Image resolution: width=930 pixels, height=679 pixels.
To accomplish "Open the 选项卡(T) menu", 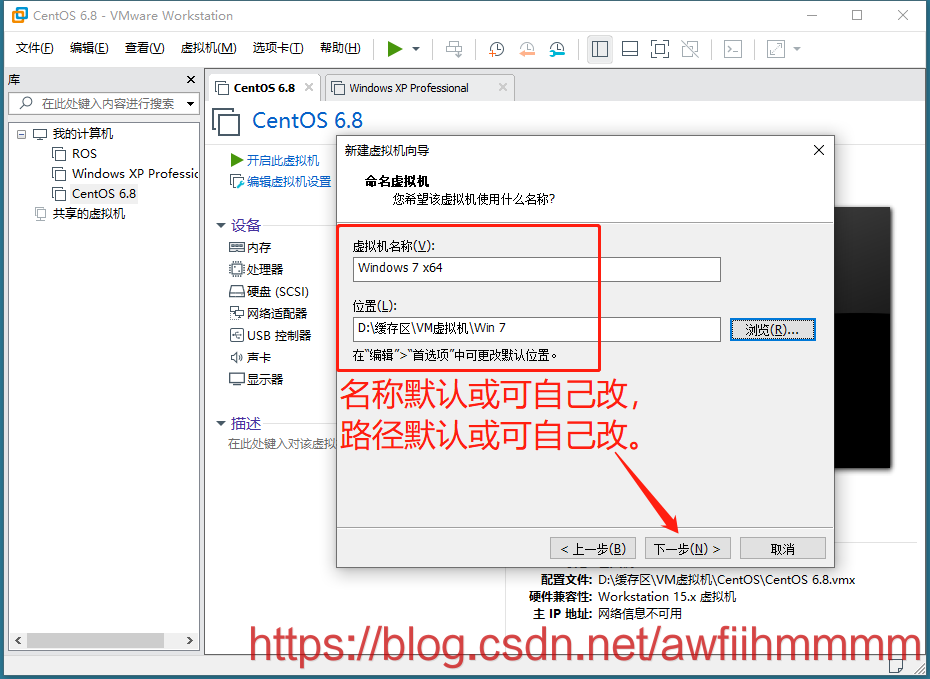I will tap(278, 48).
